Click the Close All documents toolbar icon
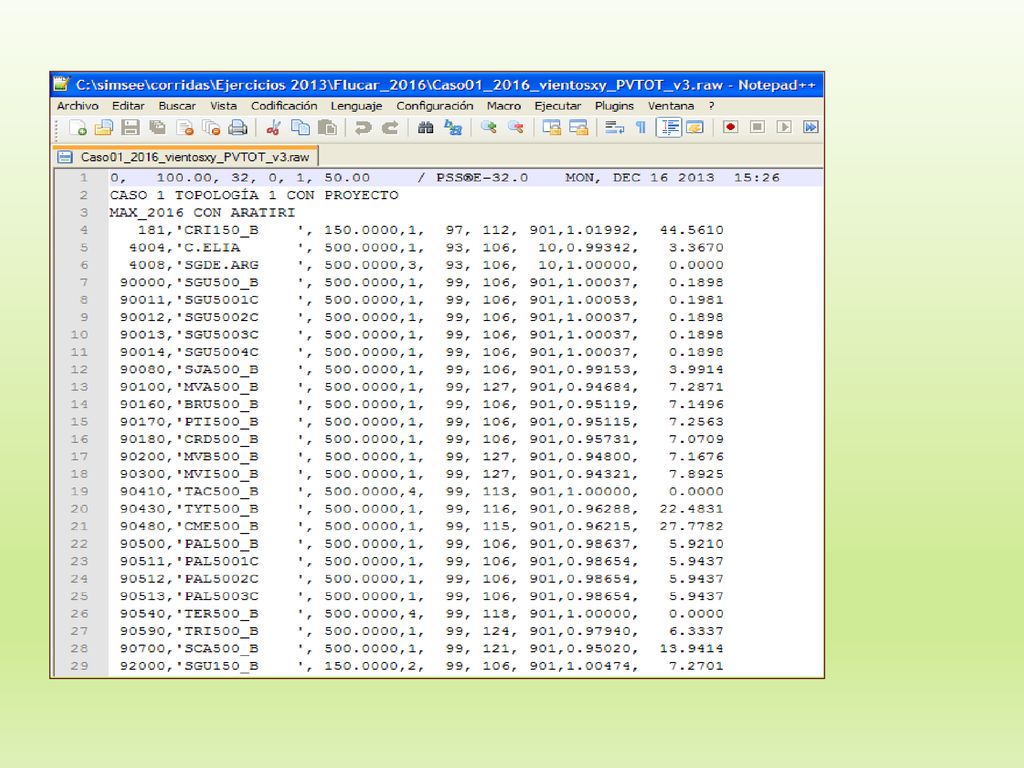The width and height of the screenshot is (1024, 768). (211, 128)
